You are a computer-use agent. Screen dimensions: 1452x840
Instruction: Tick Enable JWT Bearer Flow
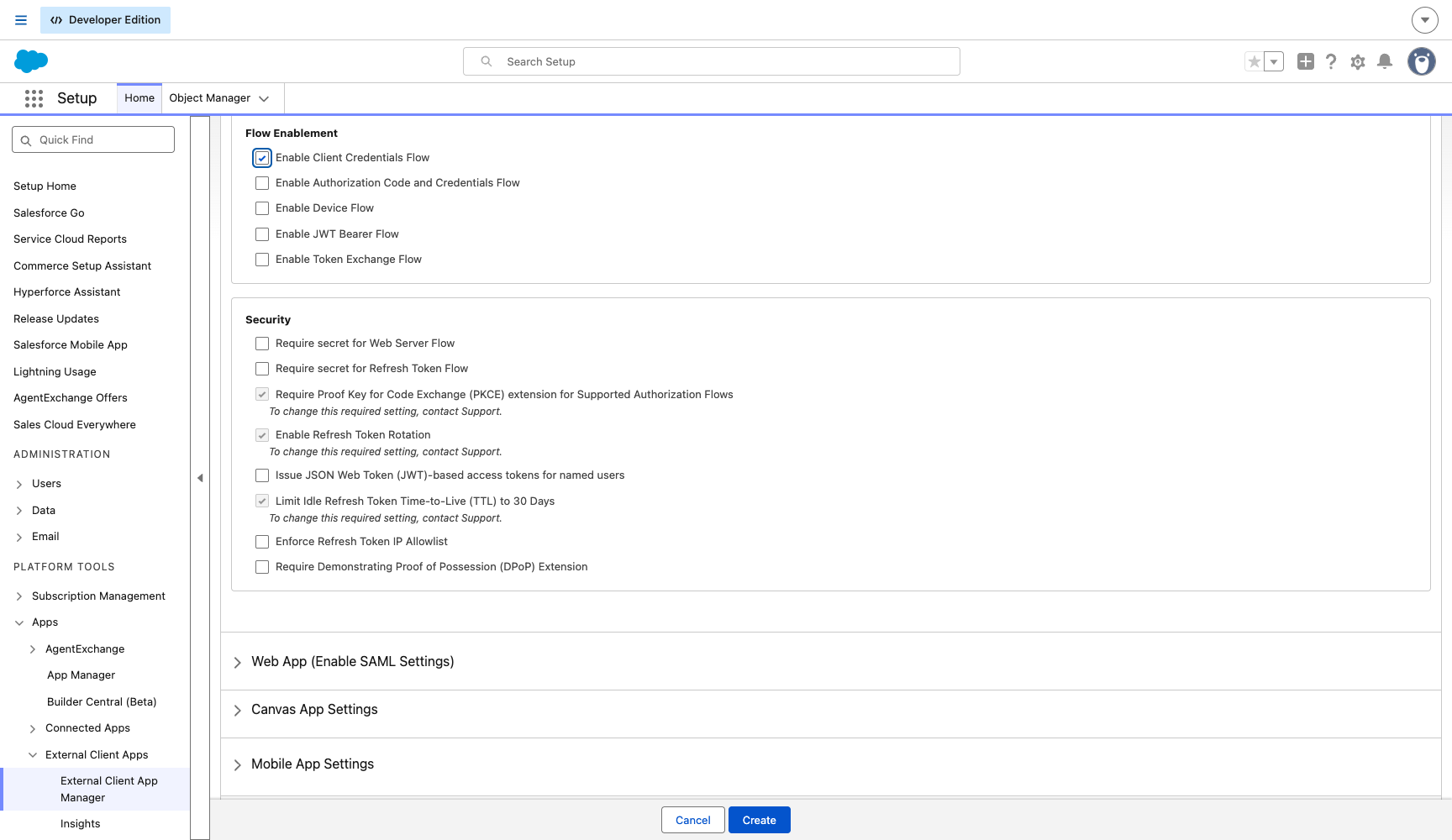pos(262,234)
